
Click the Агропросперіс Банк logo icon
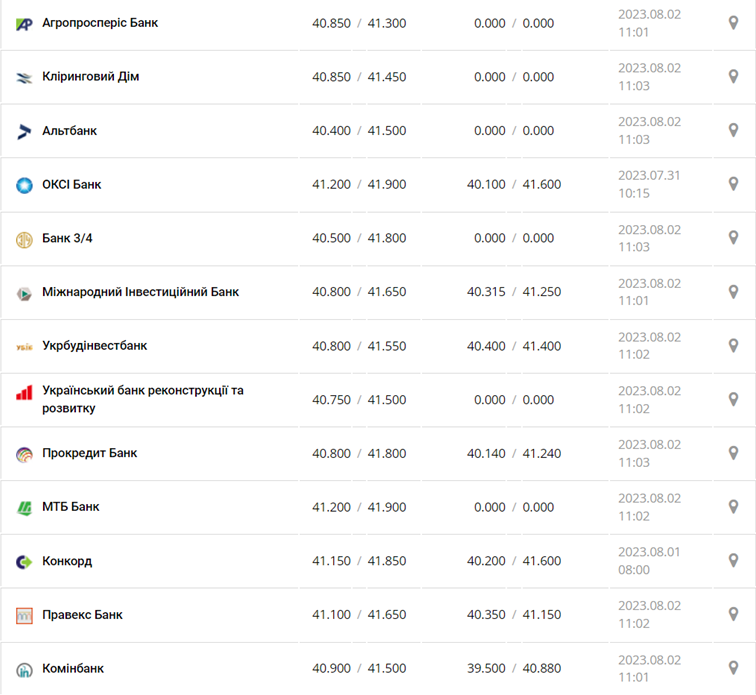click(25, 23)
